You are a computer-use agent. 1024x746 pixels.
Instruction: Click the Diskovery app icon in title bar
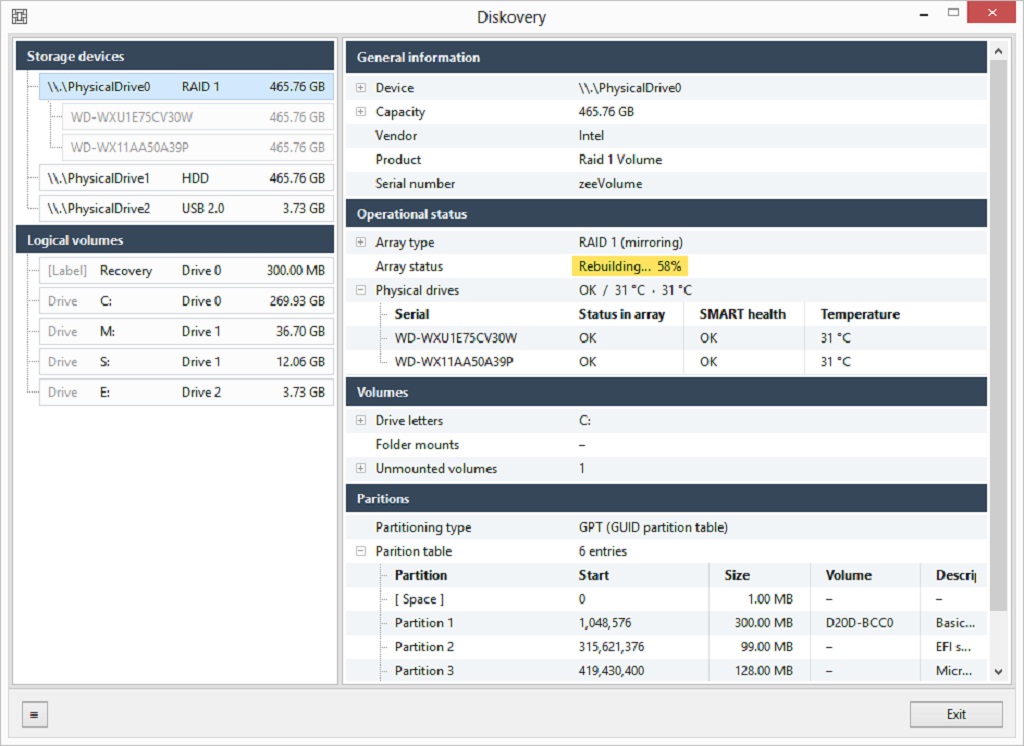coord(20,16)
